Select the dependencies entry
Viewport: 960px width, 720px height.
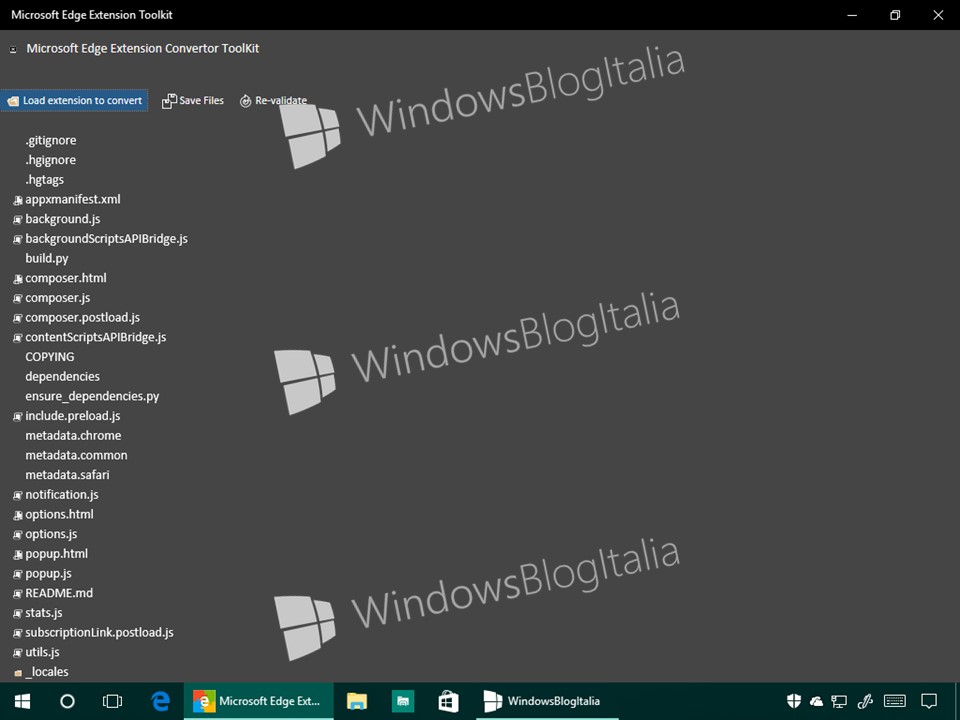[x=62, y=377]
